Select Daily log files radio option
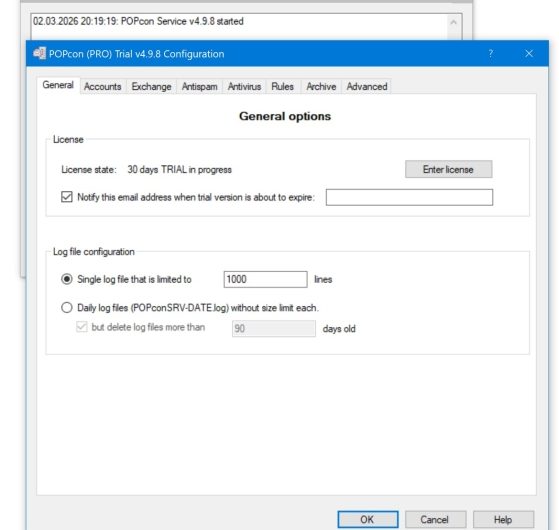Screen dimensions: 559x530 tap(67, 308)
